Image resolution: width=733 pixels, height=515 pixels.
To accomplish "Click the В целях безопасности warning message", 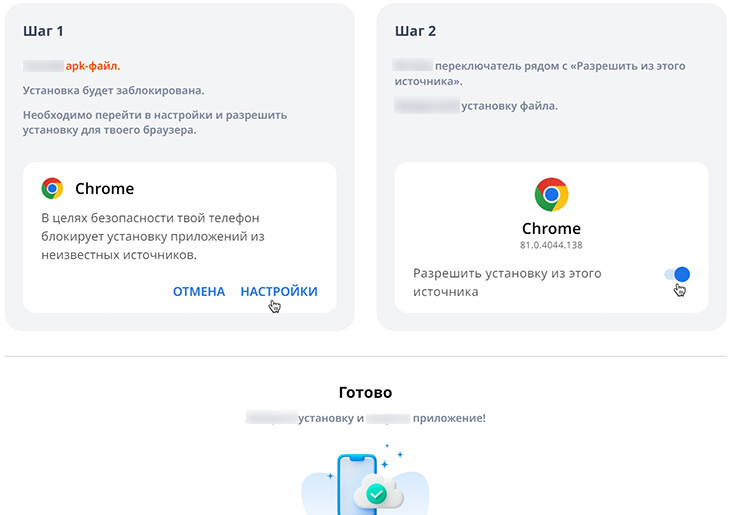I will tap(159, 236).
